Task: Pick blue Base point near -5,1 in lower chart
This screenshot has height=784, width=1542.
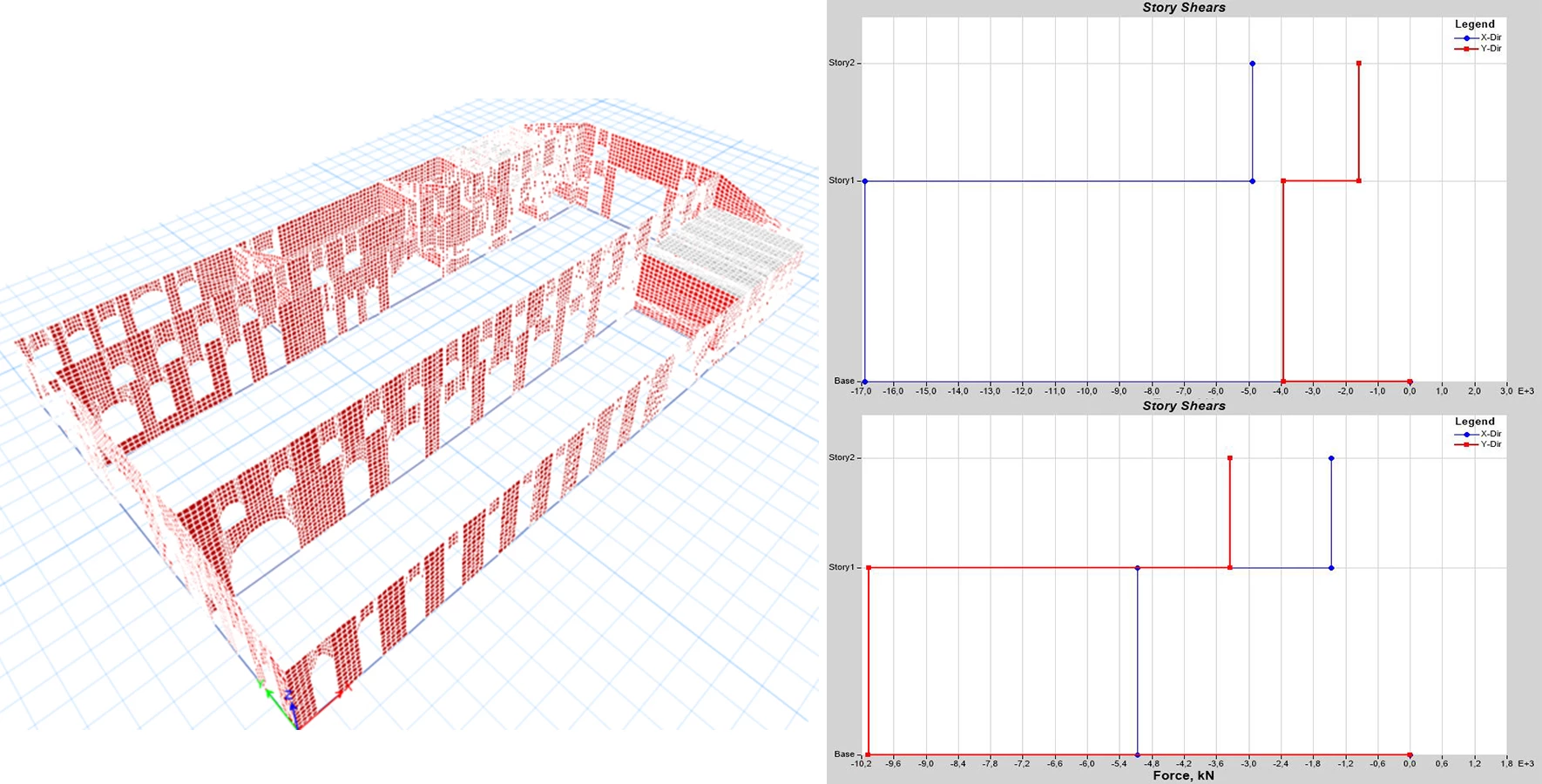Action: pyautogui.click(x=1138, y=754)
